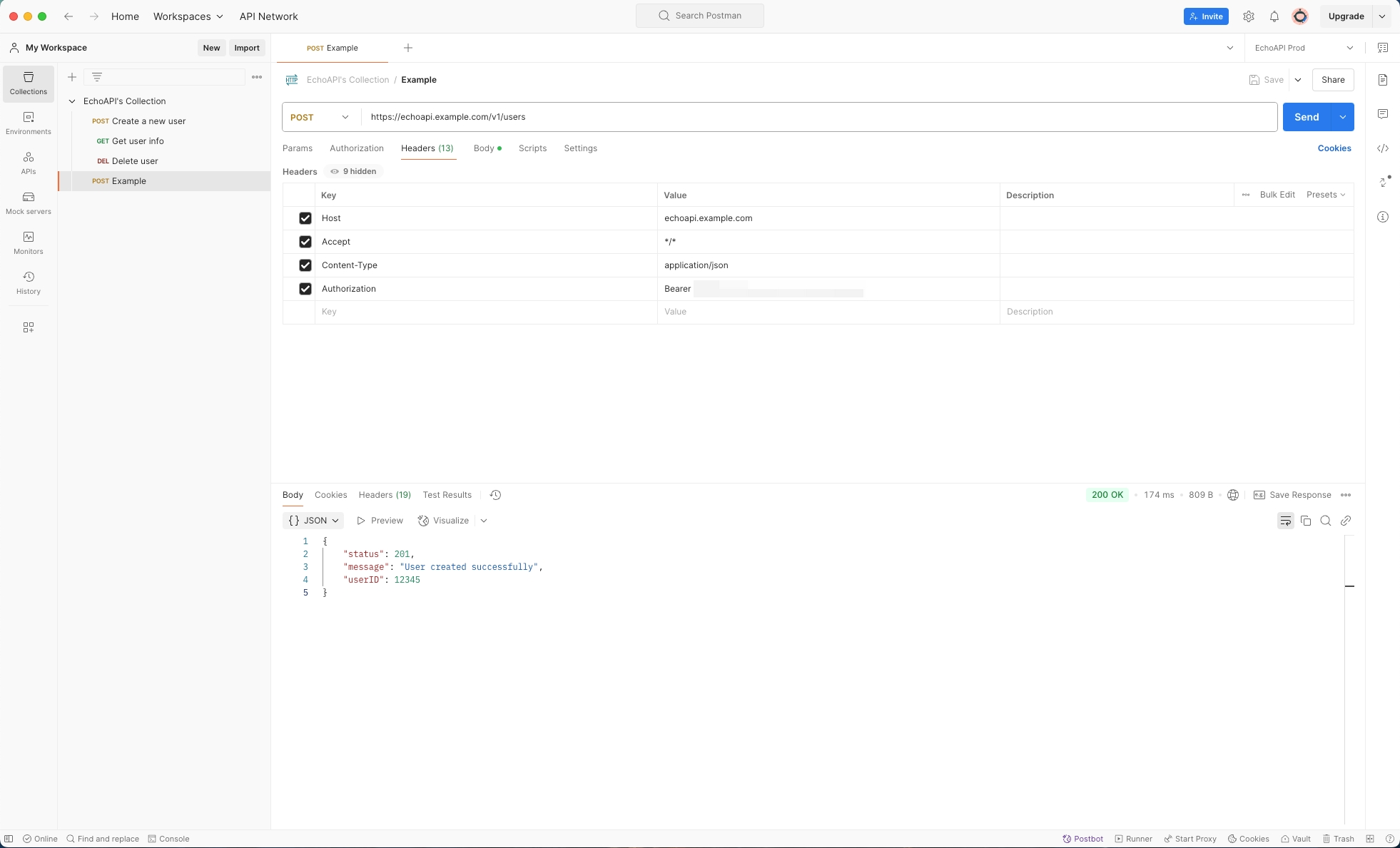The image size is (1400, 848).
Task: Open the documentation icon in right sidebar
Action: pyautogui.click(x=1383, y=80)
